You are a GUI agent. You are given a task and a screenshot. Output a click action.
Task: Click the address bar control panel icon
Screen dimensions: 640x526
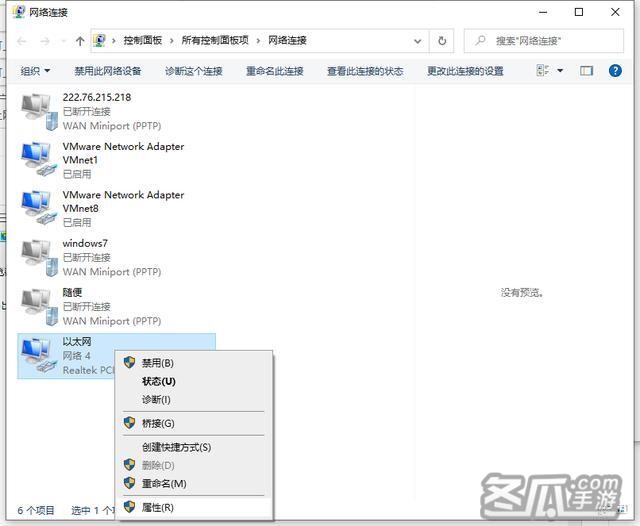(100, 40)
